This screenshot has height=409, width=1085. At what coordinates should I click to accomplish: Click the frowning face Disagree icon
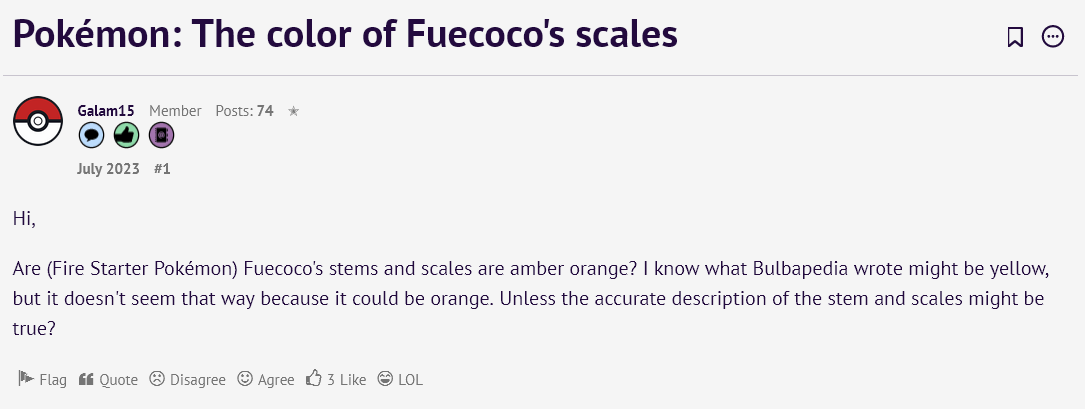[157, 379]
